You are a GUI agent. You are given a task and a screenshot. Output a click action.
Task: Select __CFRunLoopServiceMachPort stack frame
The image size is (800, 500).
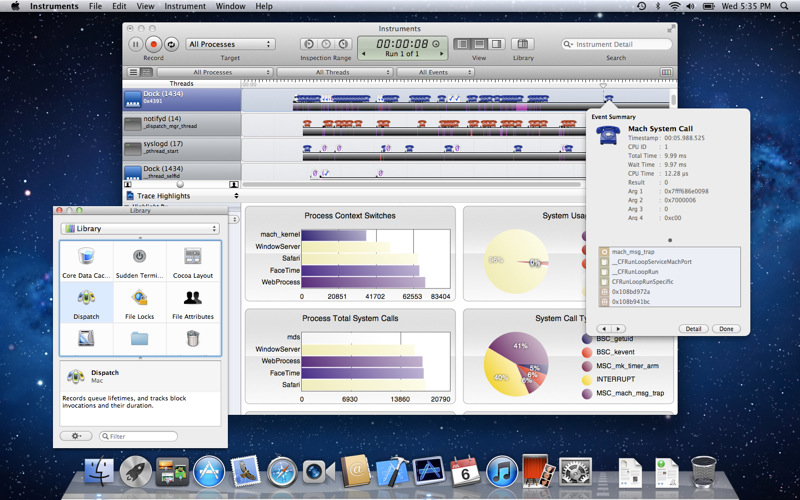(669, 262)
